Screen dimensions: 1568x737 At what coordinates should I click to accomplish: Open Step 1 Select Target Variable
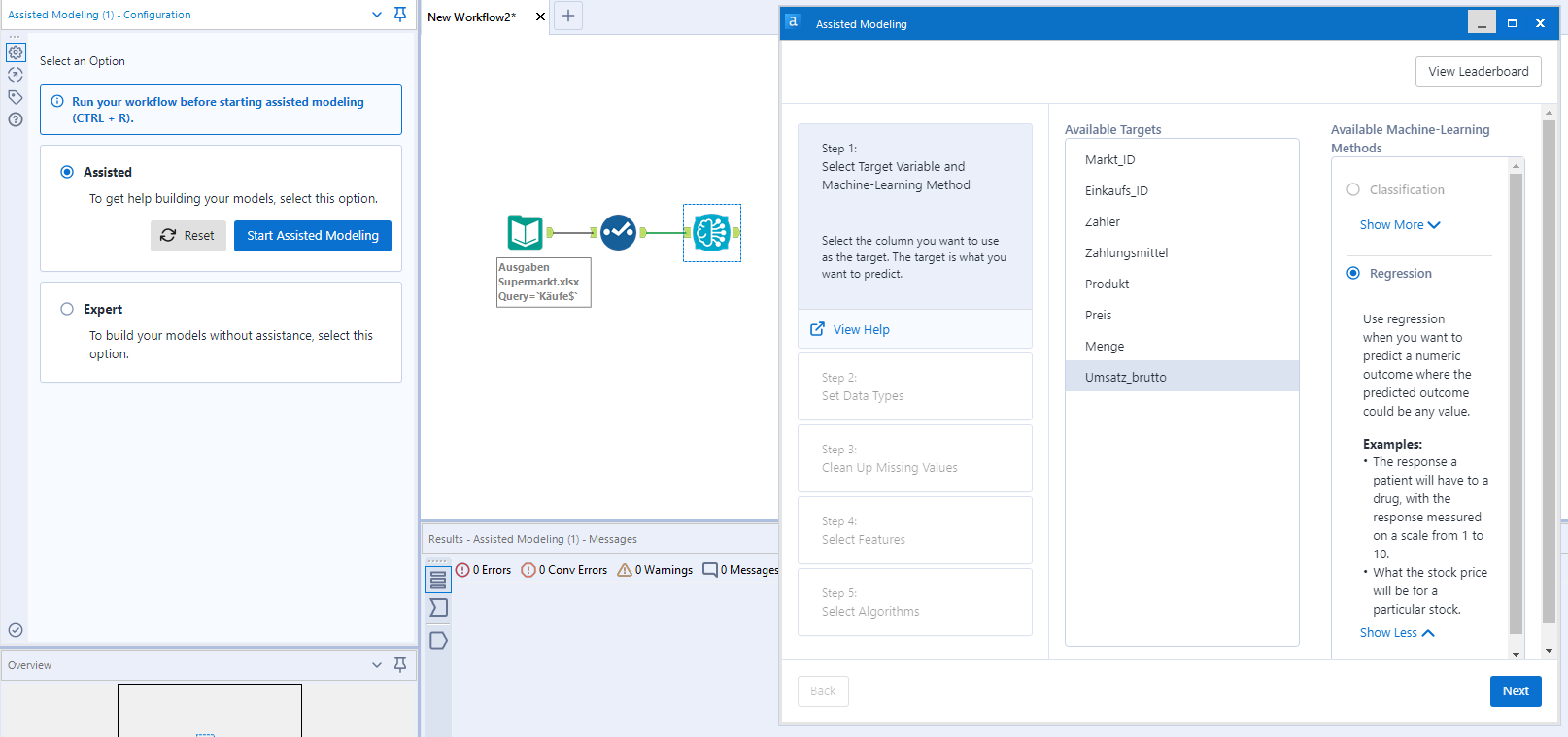(x=915, y=217)
